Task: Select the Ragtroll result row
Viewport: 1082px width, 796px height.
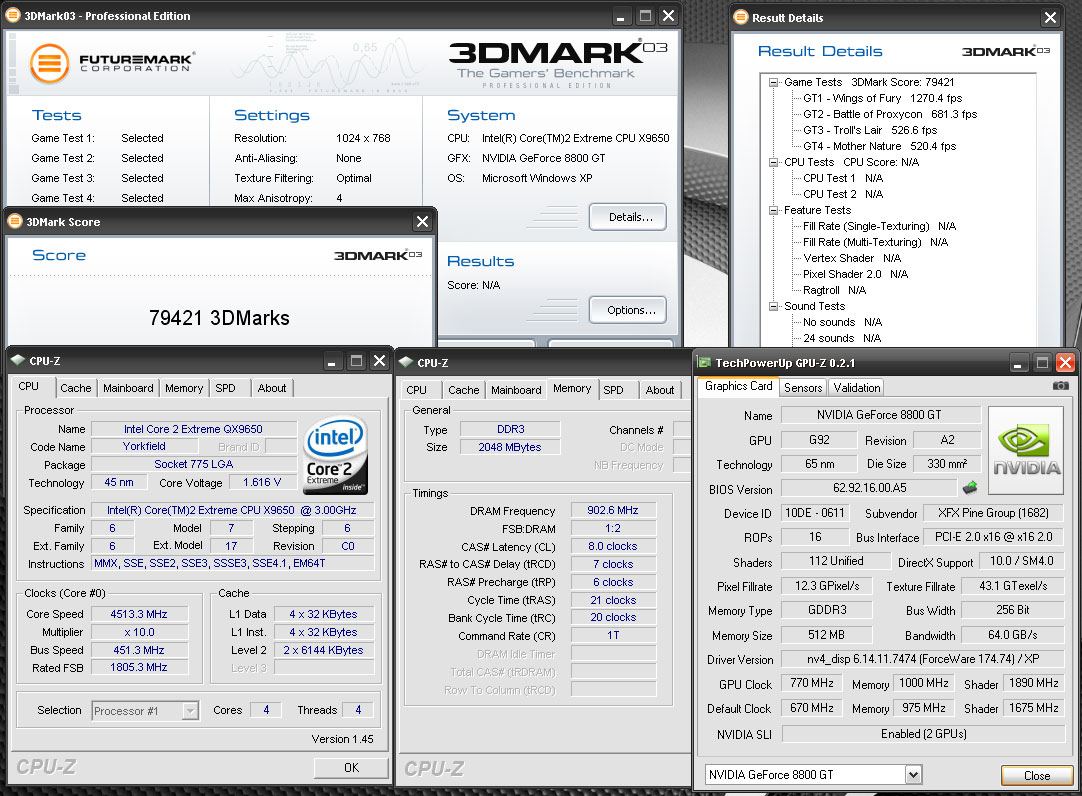Action: [834, 290]
